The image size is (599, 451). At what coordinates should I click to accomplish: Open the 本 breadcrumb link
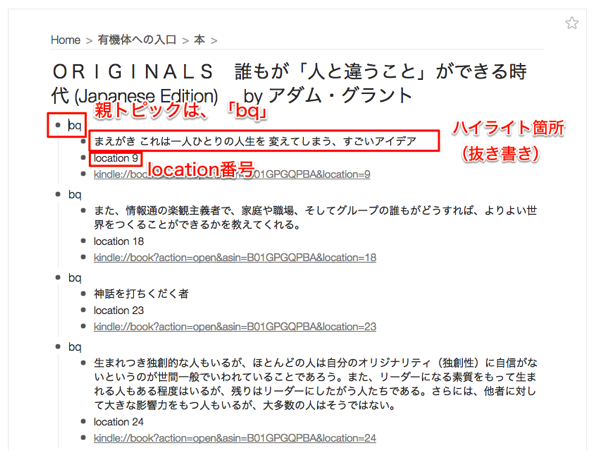pyautogui.click(x=199, y=40)
